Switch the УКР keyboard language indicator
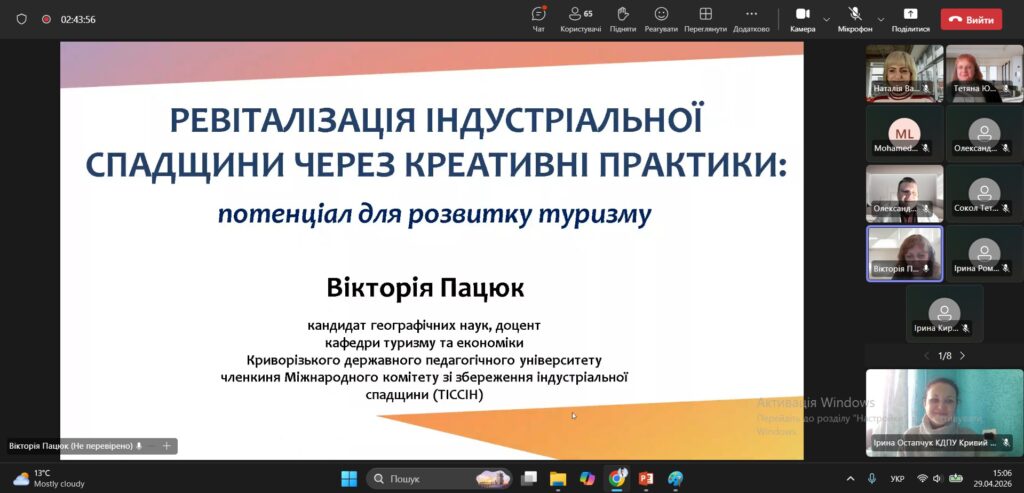This screenshot has width=1024, height=493. pyautogui.click(x=897, y=479)
